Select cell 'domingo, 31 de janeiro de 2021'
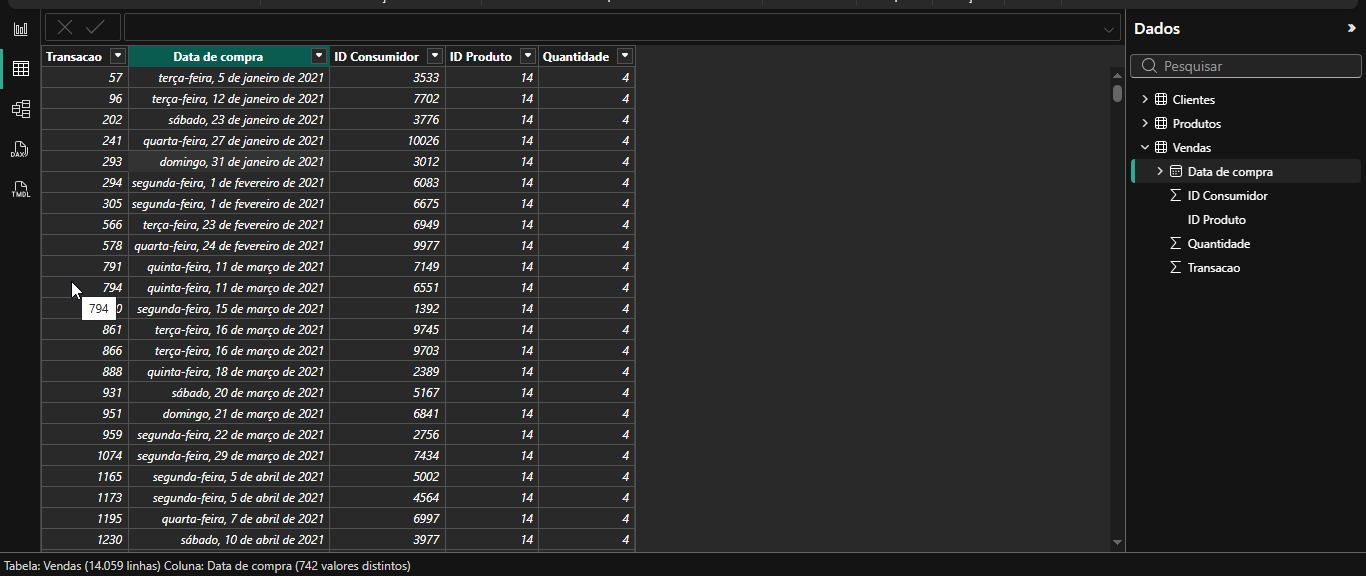The image size is (1366, 576). 229,161
